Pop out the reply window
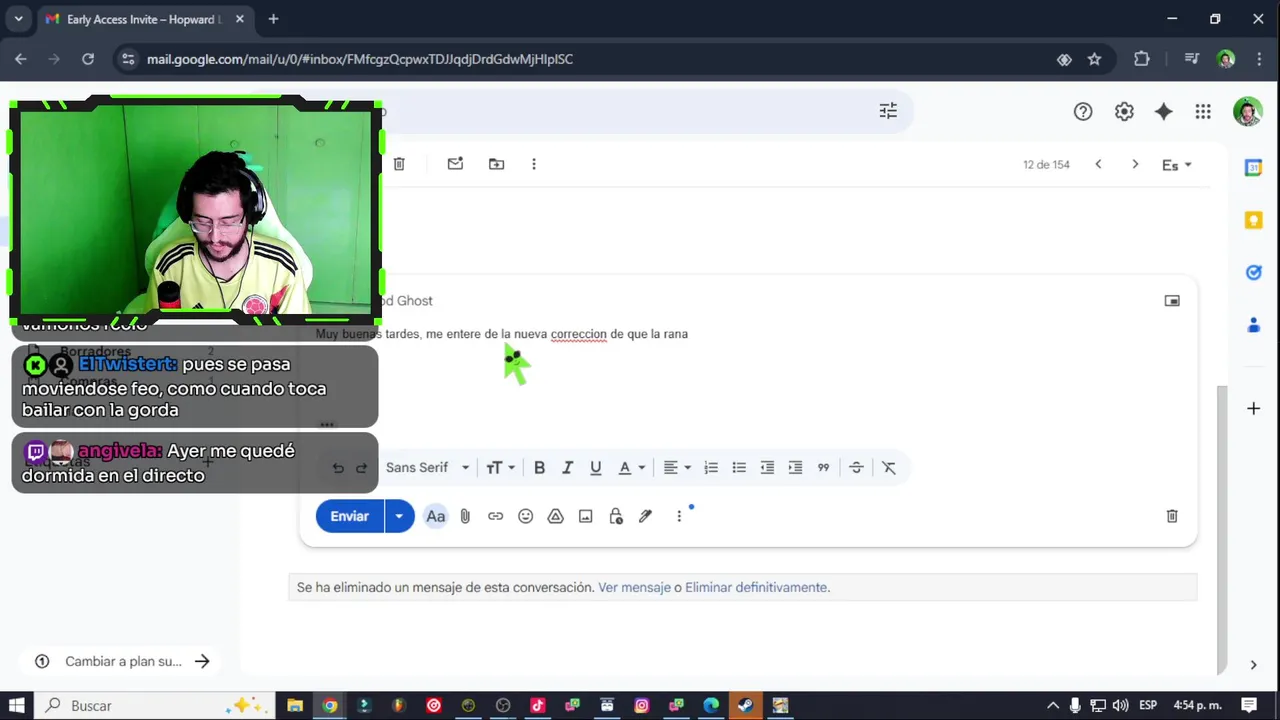This screenshot has height=720, width=1280. point(1172,301)
